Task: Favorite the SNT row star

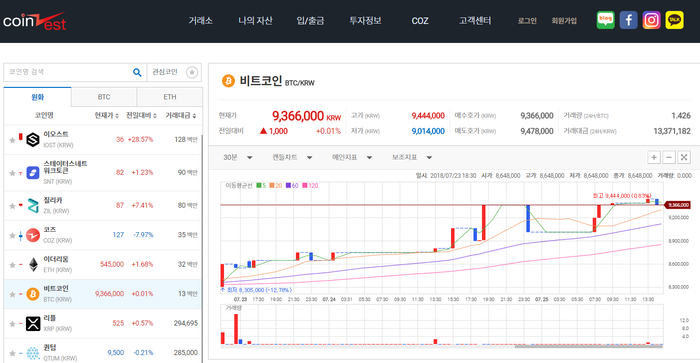Action: pyautogui.click(x=12, y=173)
